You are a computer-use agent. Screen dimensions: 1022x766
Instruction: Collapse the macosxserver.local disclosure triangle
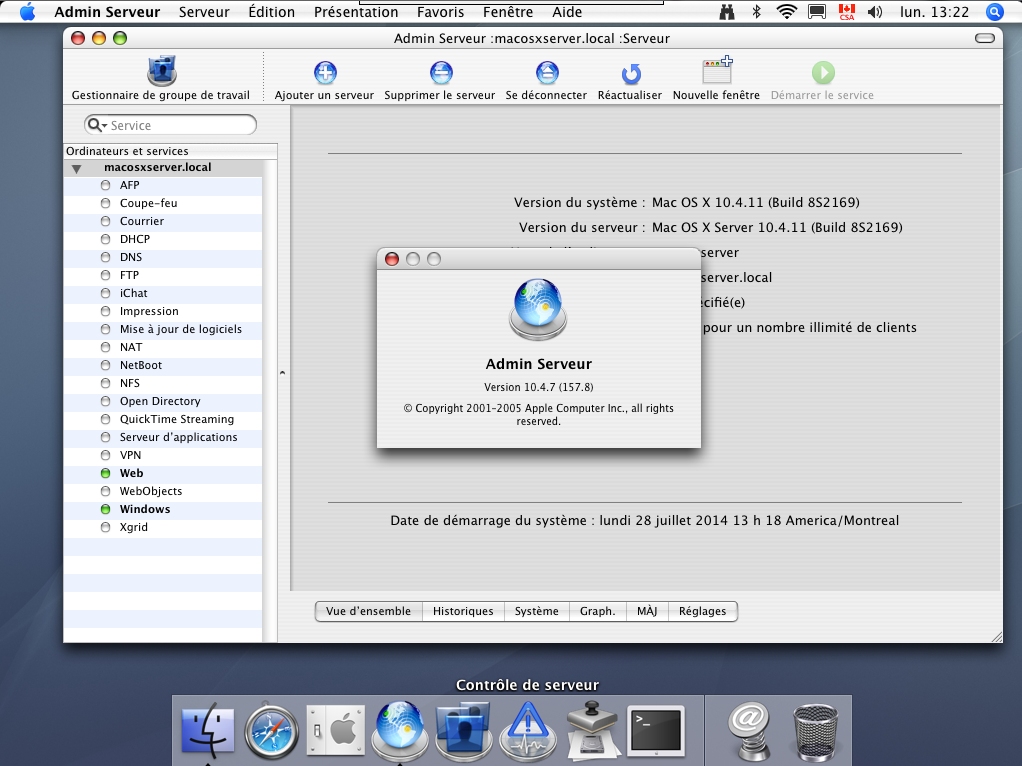[x=76, y=168]
